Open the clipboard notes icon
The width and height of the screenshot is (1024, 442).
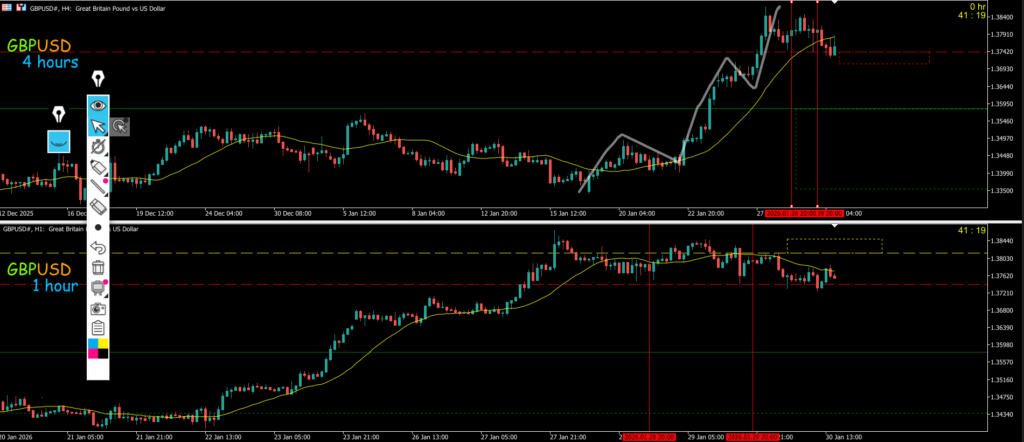point(98,328)
